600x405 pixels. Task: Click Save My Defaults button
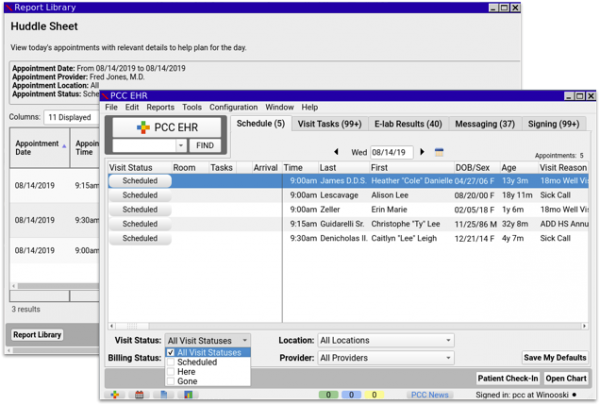point(555,358)
